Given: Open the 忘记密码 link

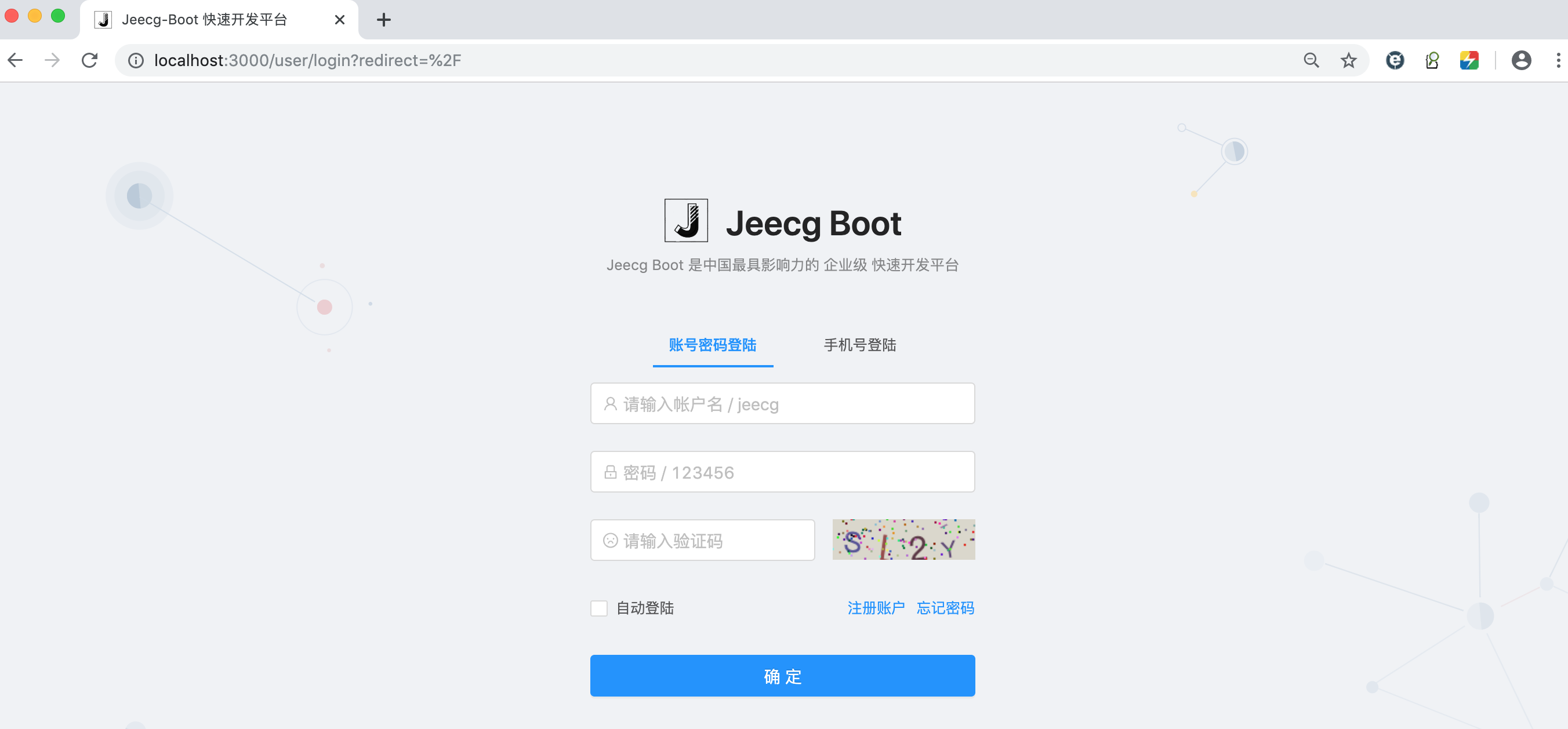Looking at the screenshot, I should coord(945,608).
